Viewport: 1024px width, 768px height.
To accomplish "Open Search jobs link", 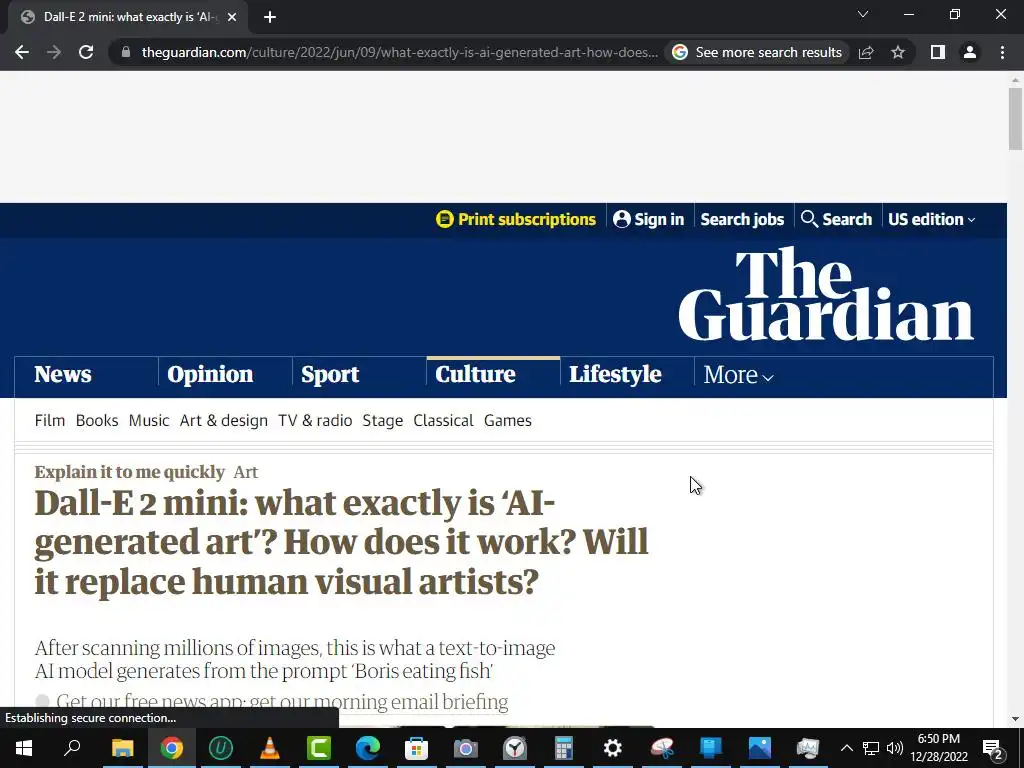I will pyautogui.click(x=742, y=219).
